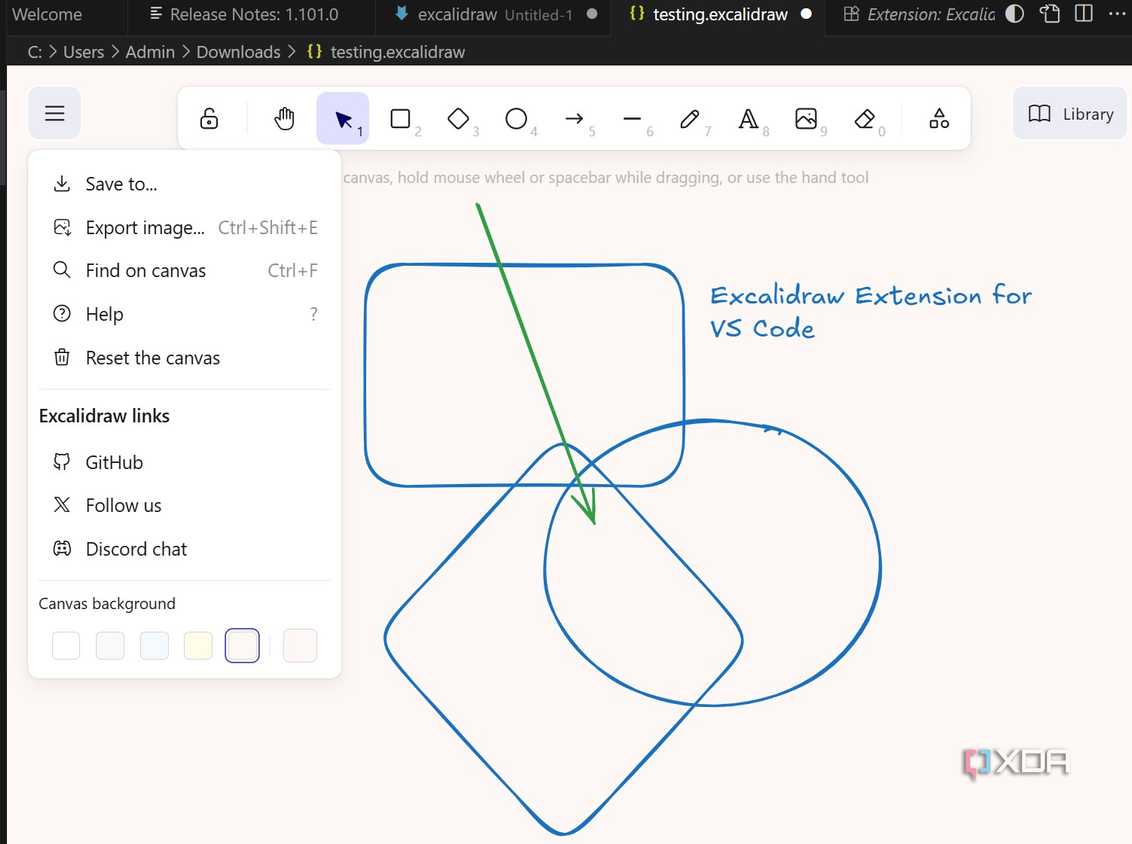
Task: Switch to testing.excalidraw tab
Action: tap(720, 14)
